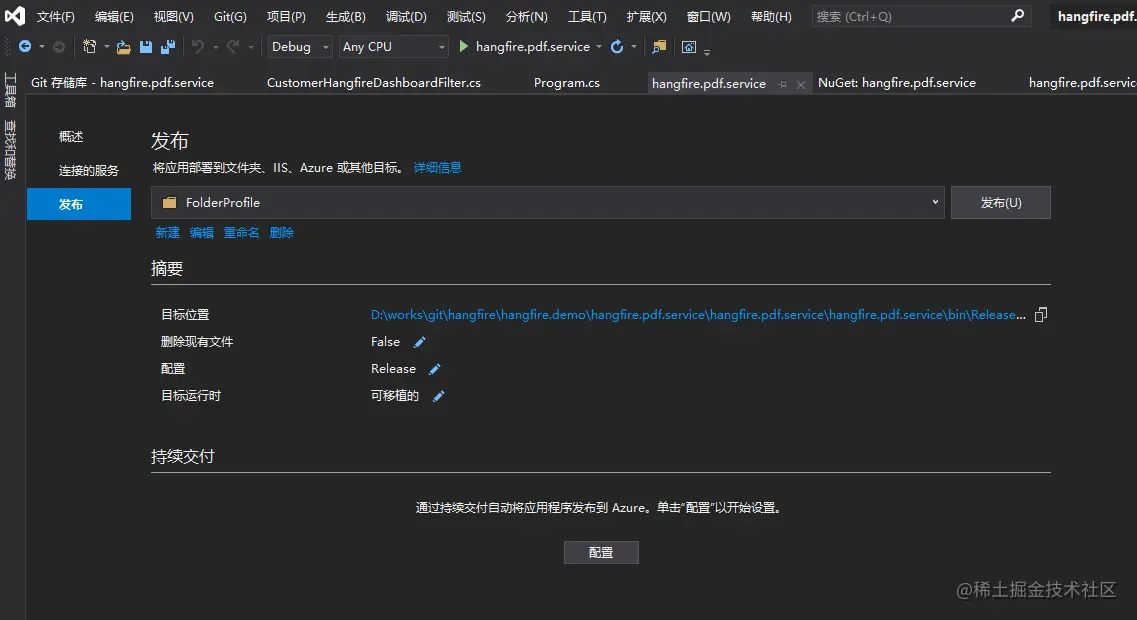Click the 新建 profile link
Screen dimensions: 1137x620
click(x=168, y=232)
